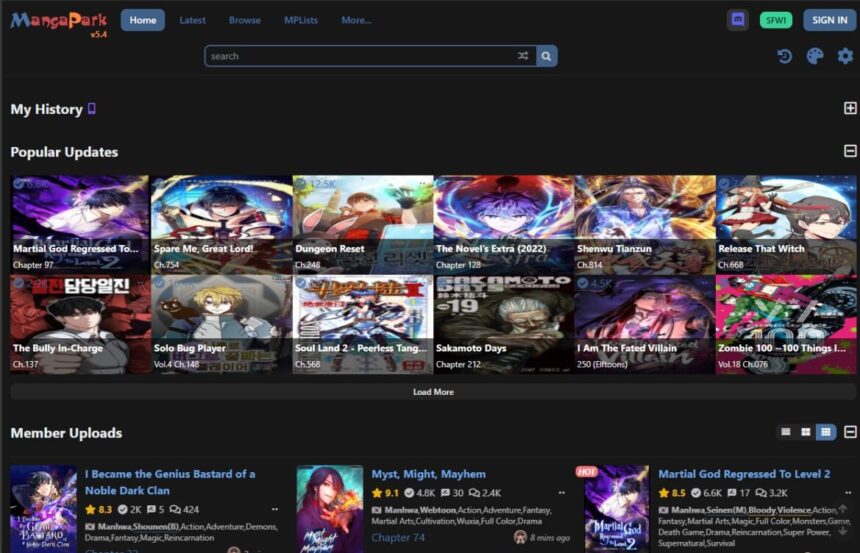860x553 pixels.
Task: Click the Manhwa genre tag of Myst, Might, Mayhem
Action: click(401, 510)
